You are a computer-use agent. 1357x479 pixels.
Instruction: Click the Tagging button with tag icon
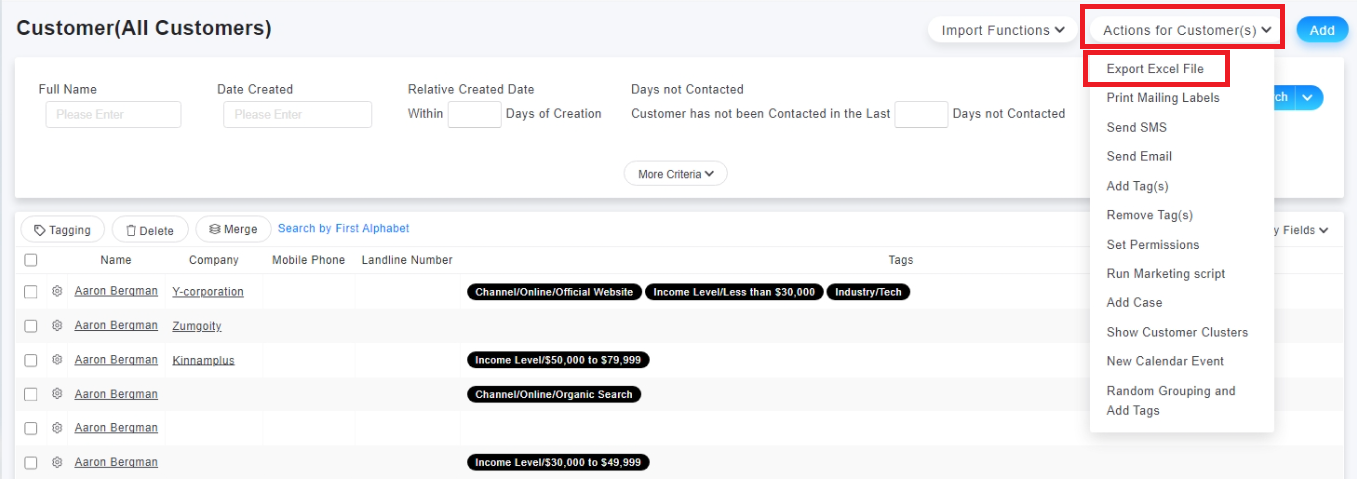coord(63,230)
